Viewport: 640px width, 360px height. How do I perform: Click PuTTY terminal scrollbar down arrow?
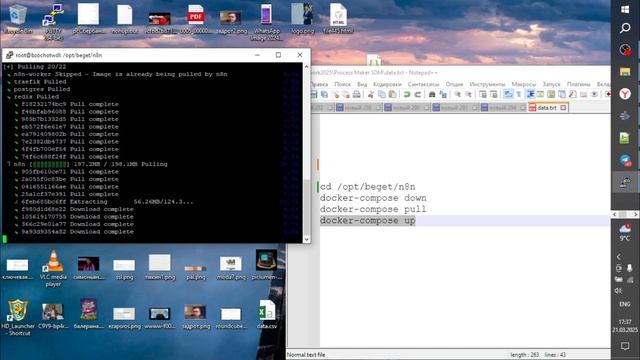tap(307, 240)
